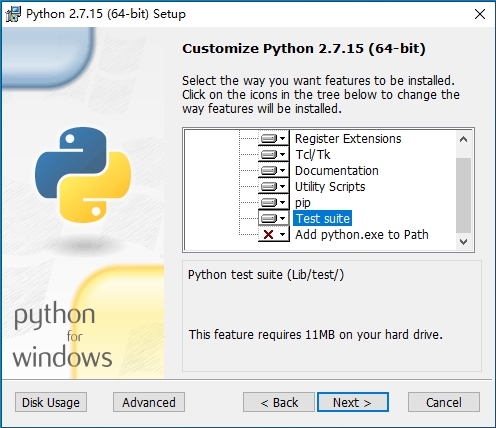Open dropdown arrow beside Add python.exe to Path
The image size is (496, 428).
click(x=283, y=234)
